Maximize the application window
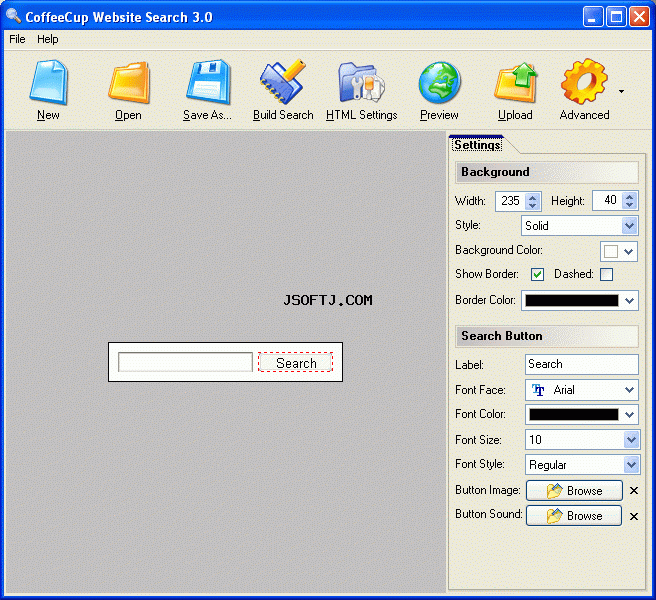 [x=616, y=17]
